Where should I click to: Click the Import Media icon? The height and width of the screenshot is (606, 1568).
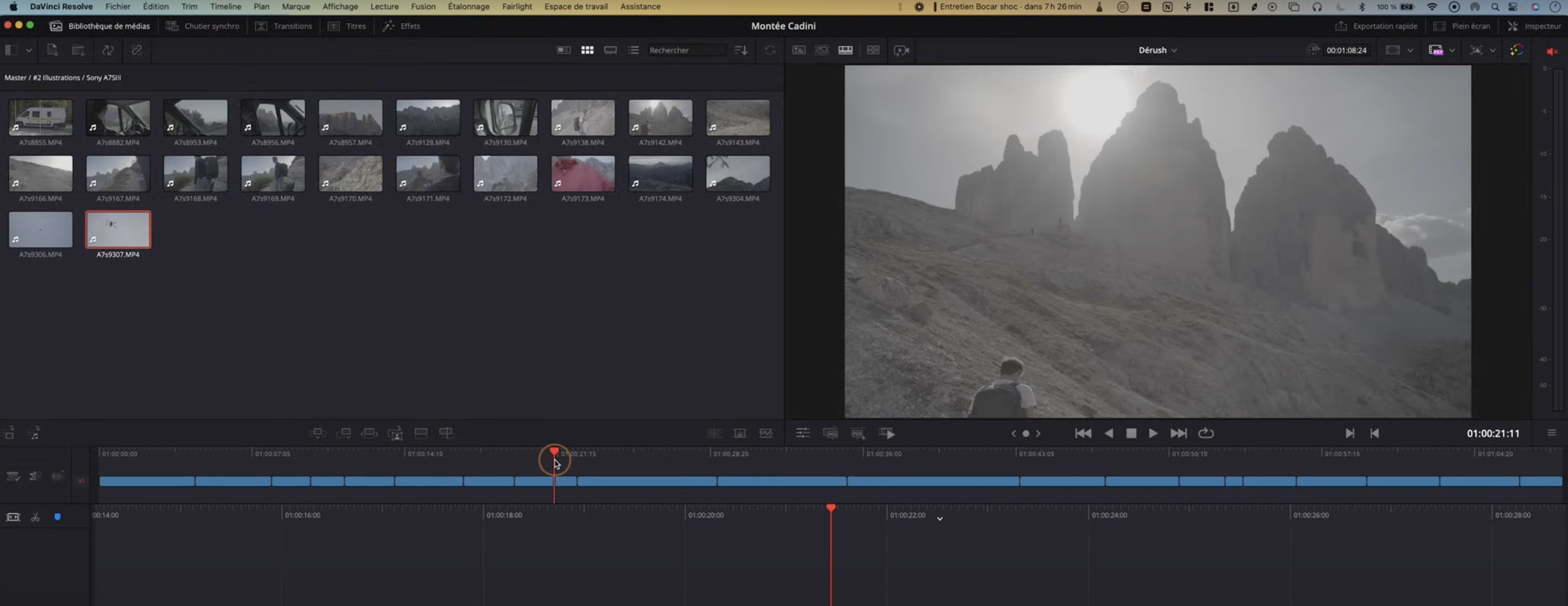(52, 50)
